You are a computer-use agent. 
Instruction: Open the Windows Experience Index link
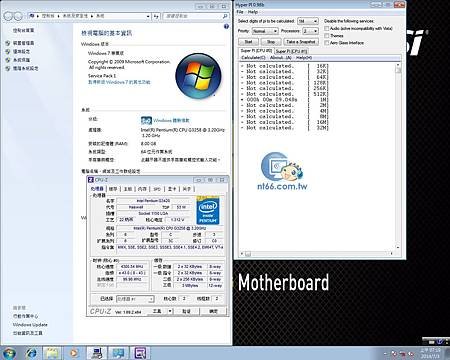[171, 120]
